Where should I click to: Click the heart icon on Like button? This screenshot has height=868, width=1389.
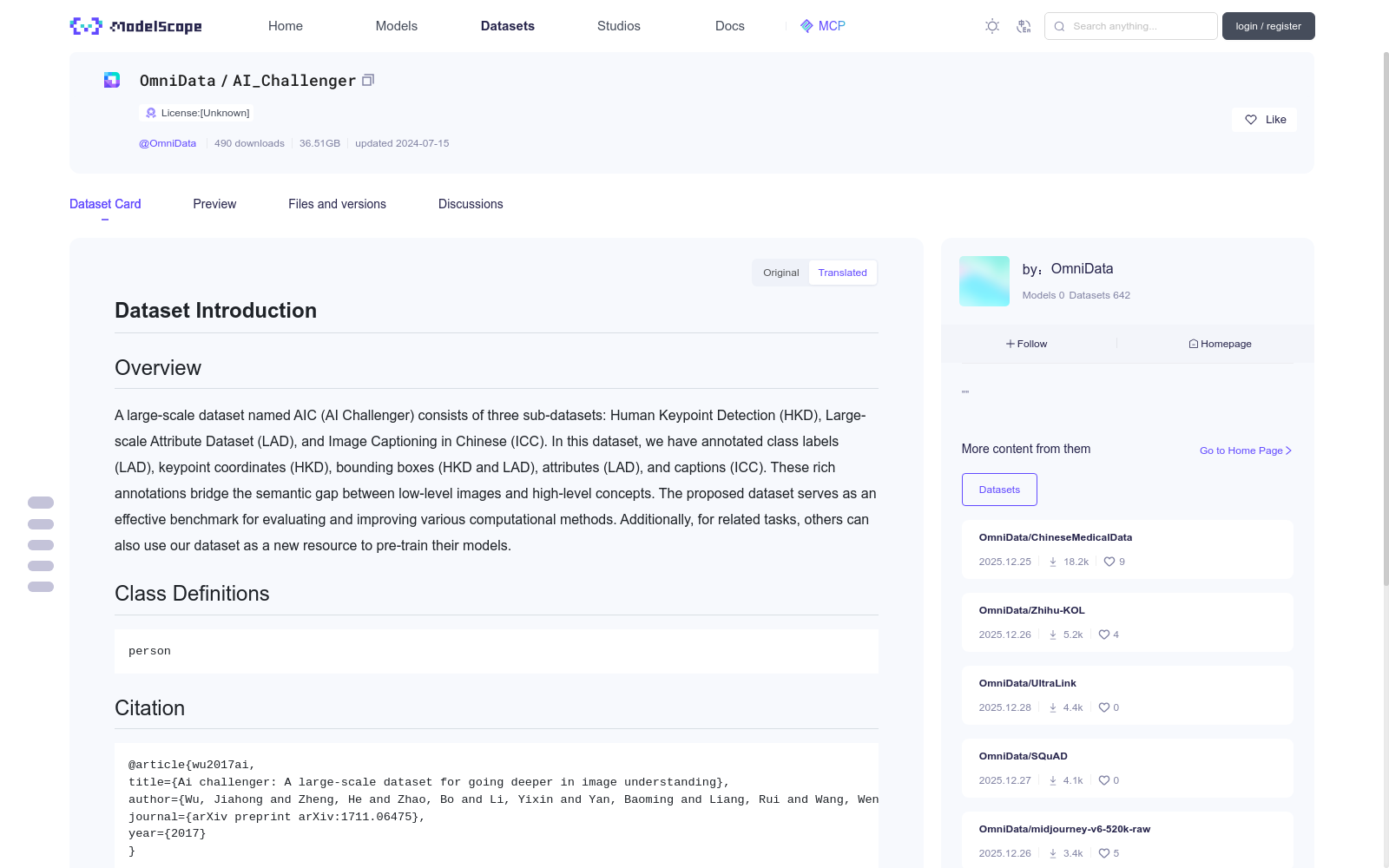coord(1251,120)
